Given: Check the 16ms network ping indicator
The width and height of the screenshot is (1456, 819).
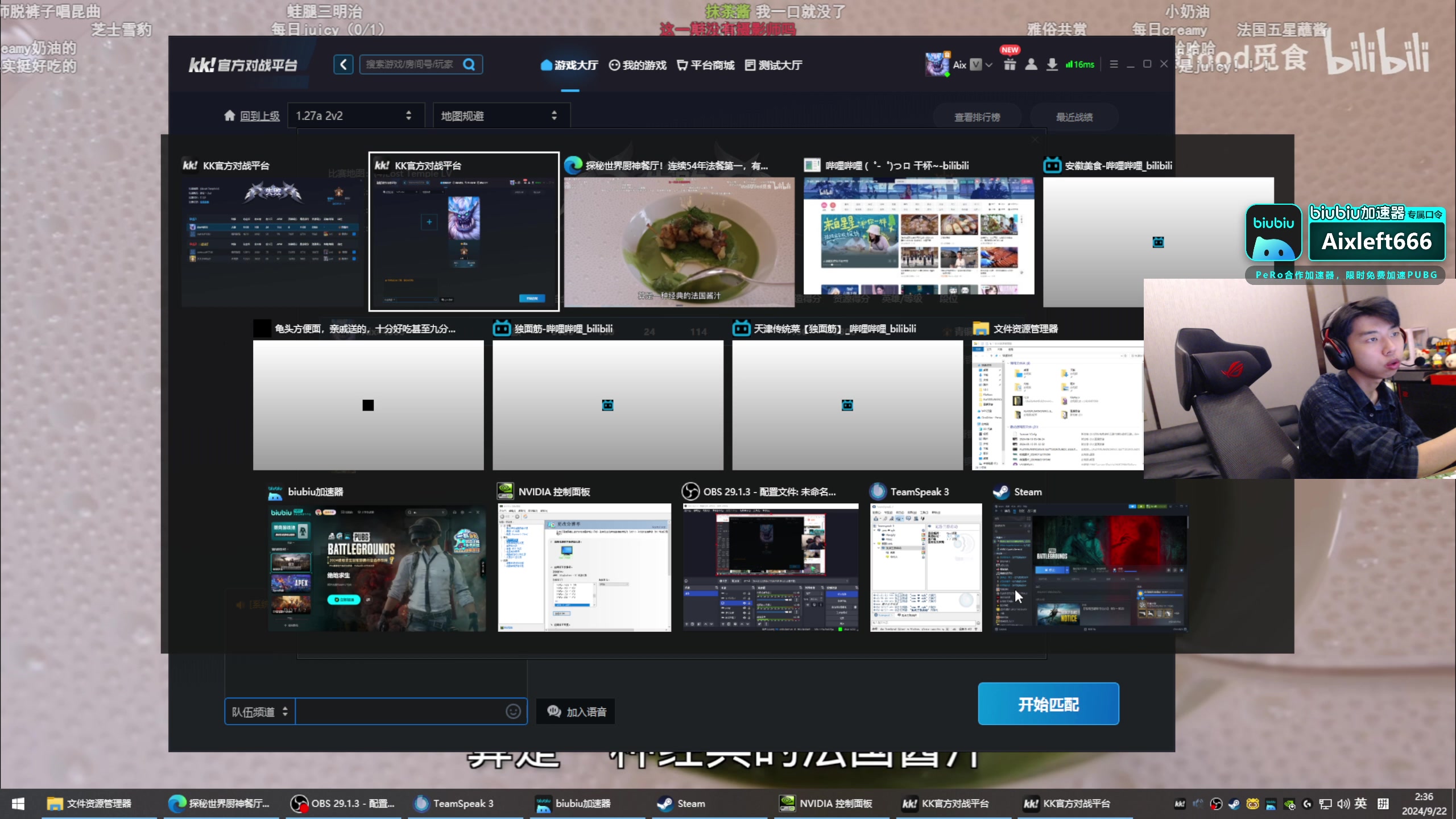Looking at the screenshot, I should (1080, 65).
